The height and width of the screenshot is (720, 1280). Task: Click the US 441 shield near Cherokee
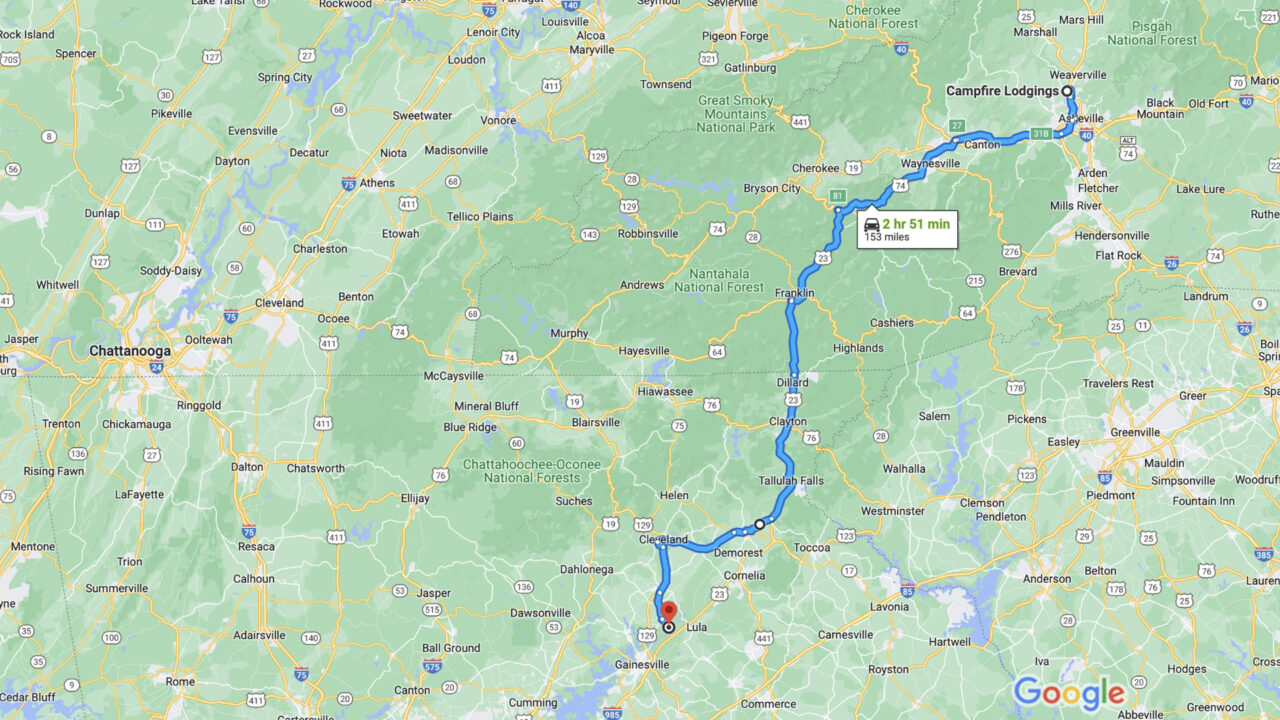tap(799, 122)
